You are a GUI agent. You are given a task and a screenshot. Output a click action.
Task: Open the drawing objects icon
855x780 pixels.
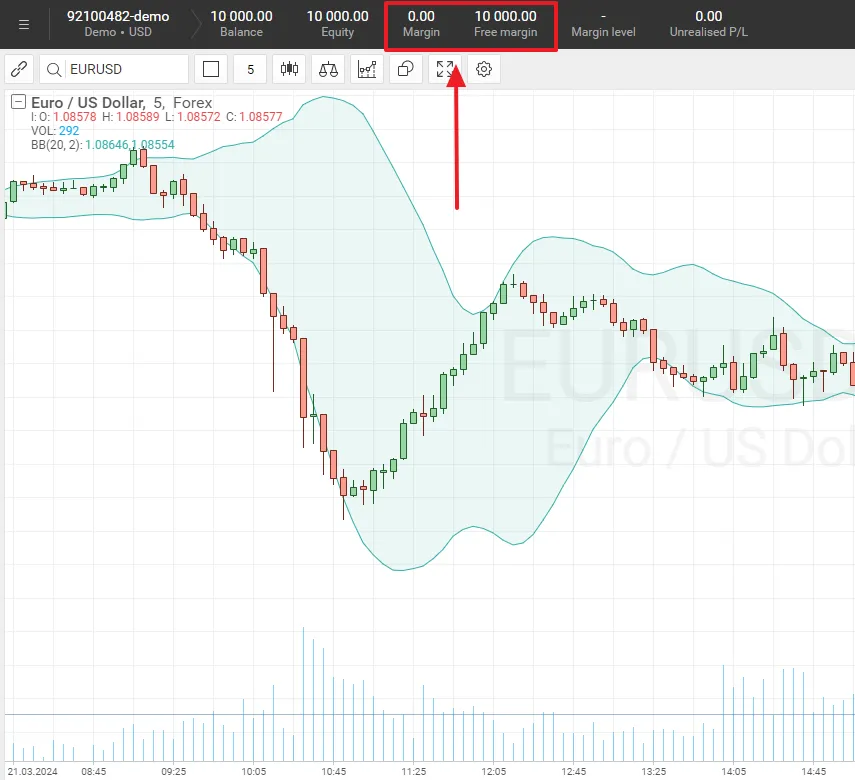(405, 69)
